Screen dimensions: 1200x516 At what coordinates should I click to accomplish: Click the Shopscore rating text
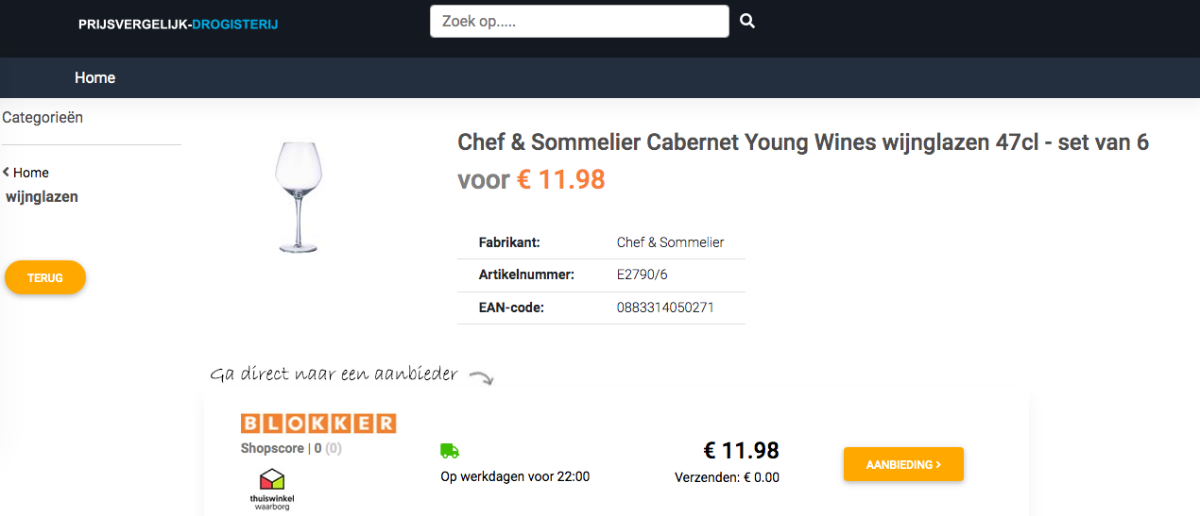pyautogui.click(x=291, y=448)
